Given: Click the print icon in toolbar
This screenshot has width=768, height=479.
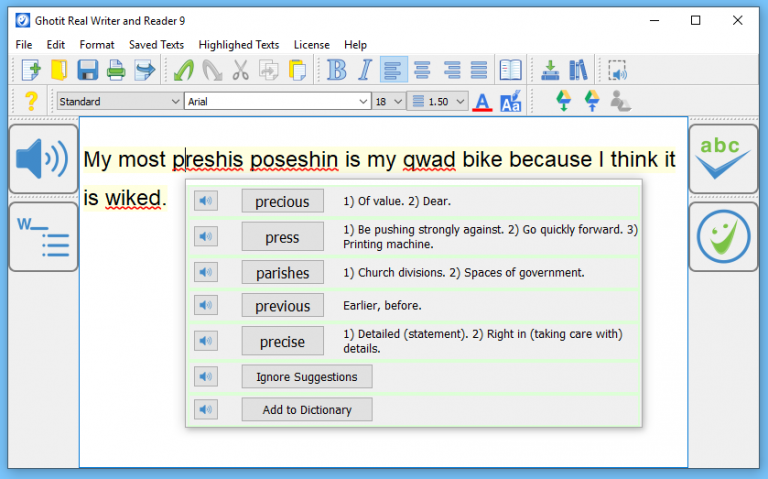Looking at the screenshot, I should (x=117, y=70).
